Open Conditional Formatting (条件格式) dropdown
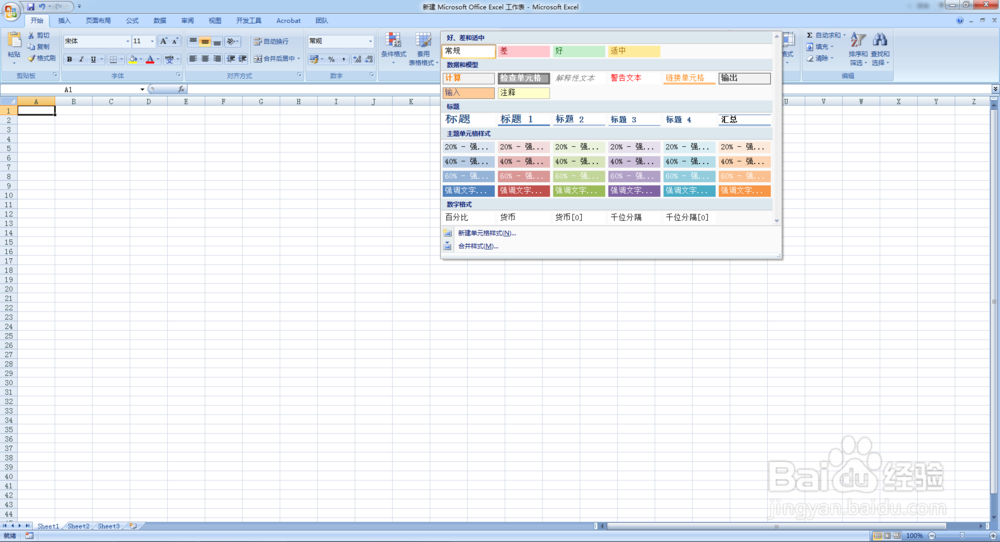The width and height of the screenshot is (1000, 542). tap(393, 48)
